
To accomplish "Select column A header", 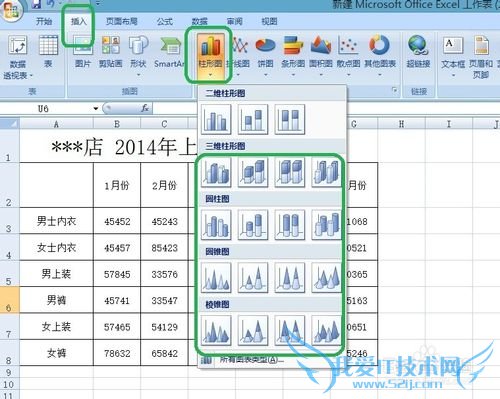I will coord(56,124).
